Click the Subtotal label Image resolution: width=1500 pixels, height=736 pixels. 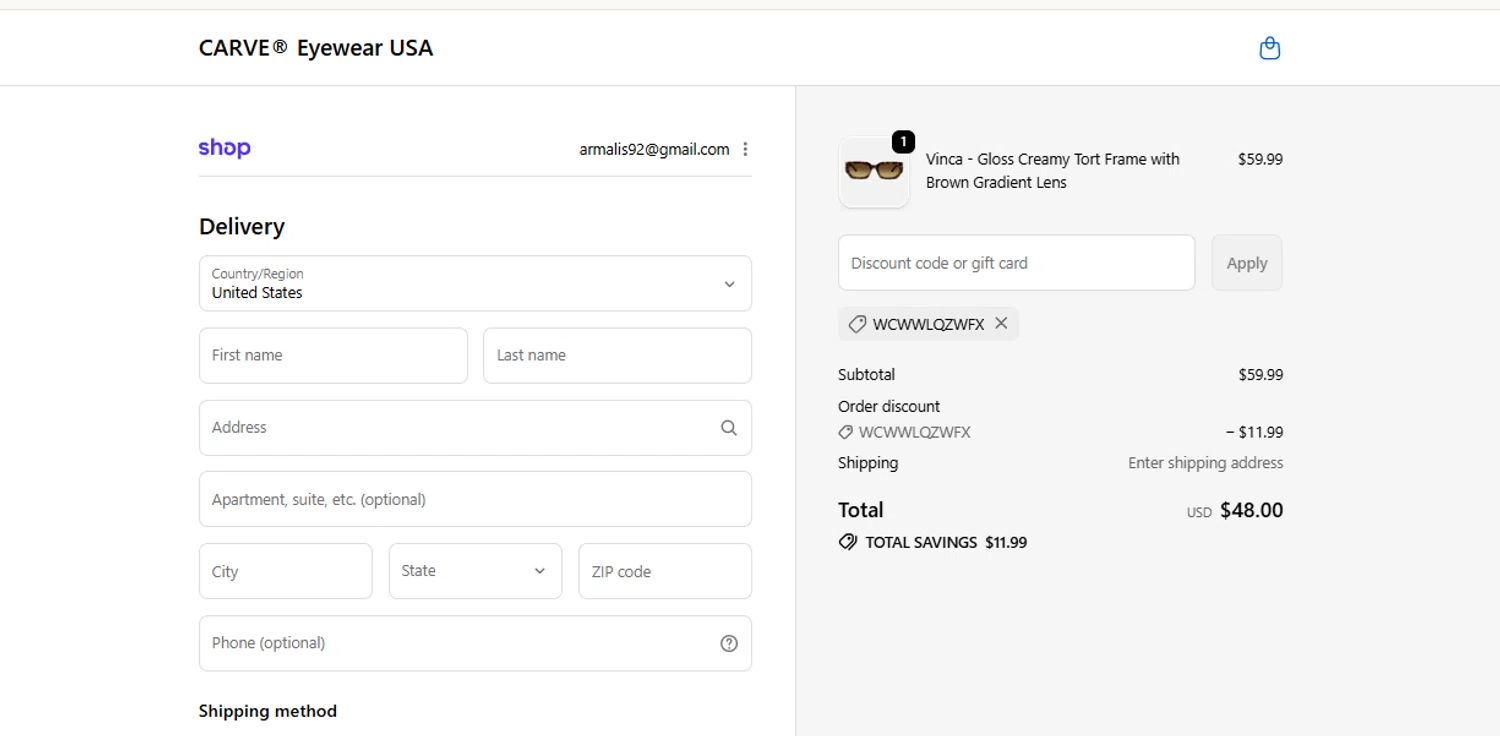click(x=866, y=375)
